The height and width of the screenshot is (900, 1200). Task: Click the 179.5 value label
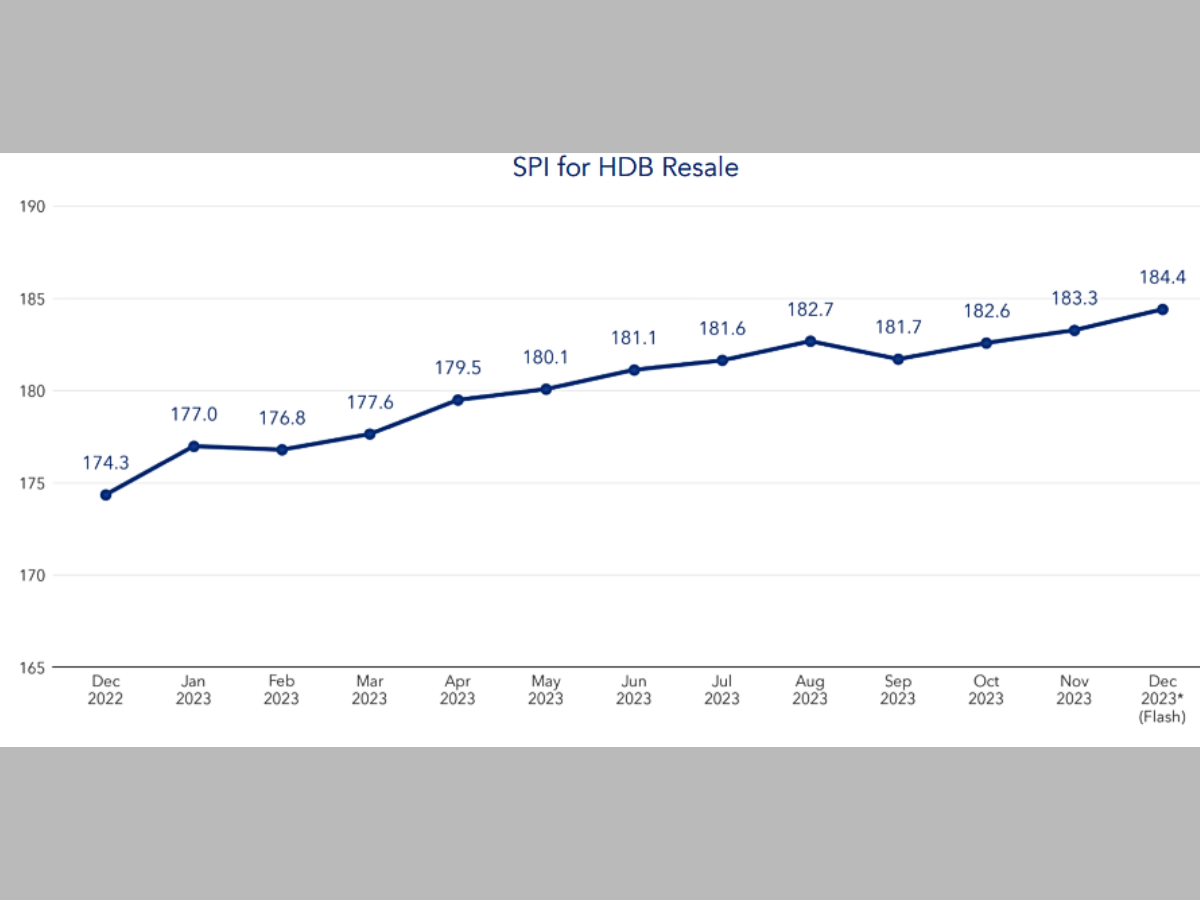pos(458,368)
